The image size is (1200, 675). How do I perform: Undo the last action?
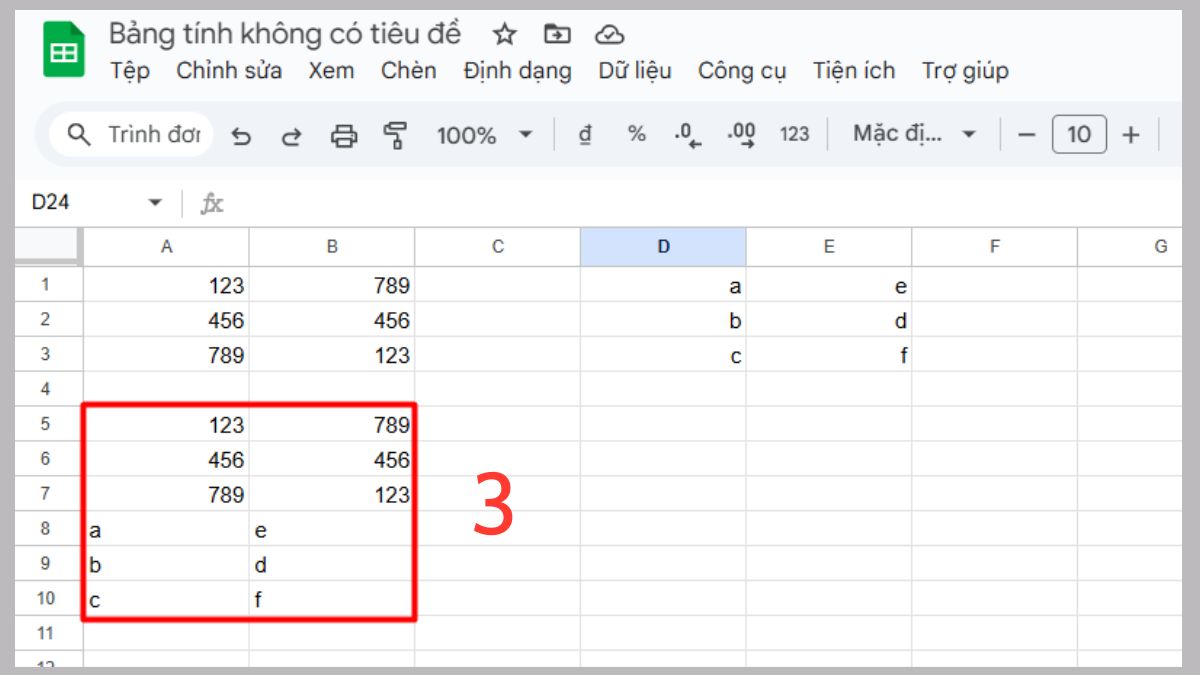coord(243,135)
